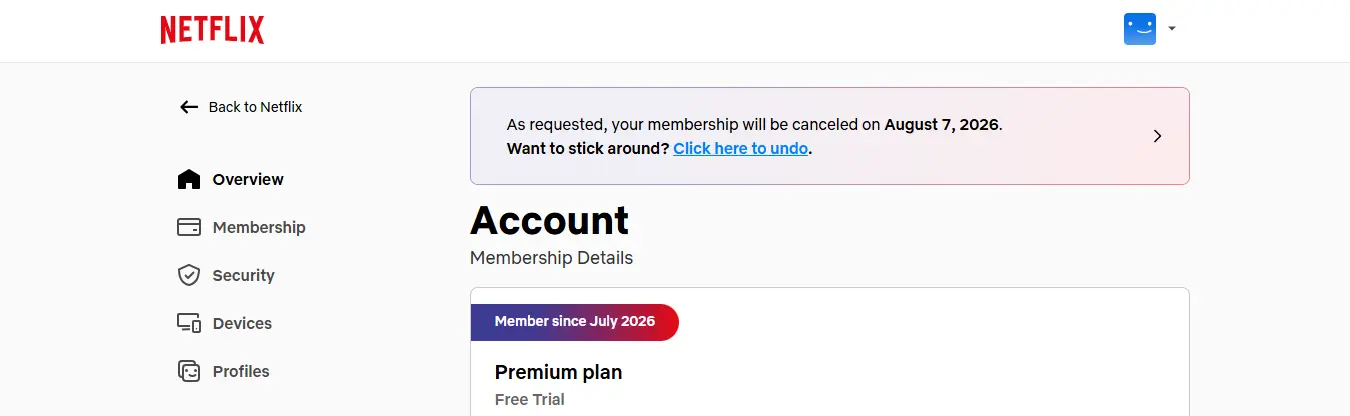1350x416 pixels.
Task: Open the Security sidebar item
Action: (243, 275)
